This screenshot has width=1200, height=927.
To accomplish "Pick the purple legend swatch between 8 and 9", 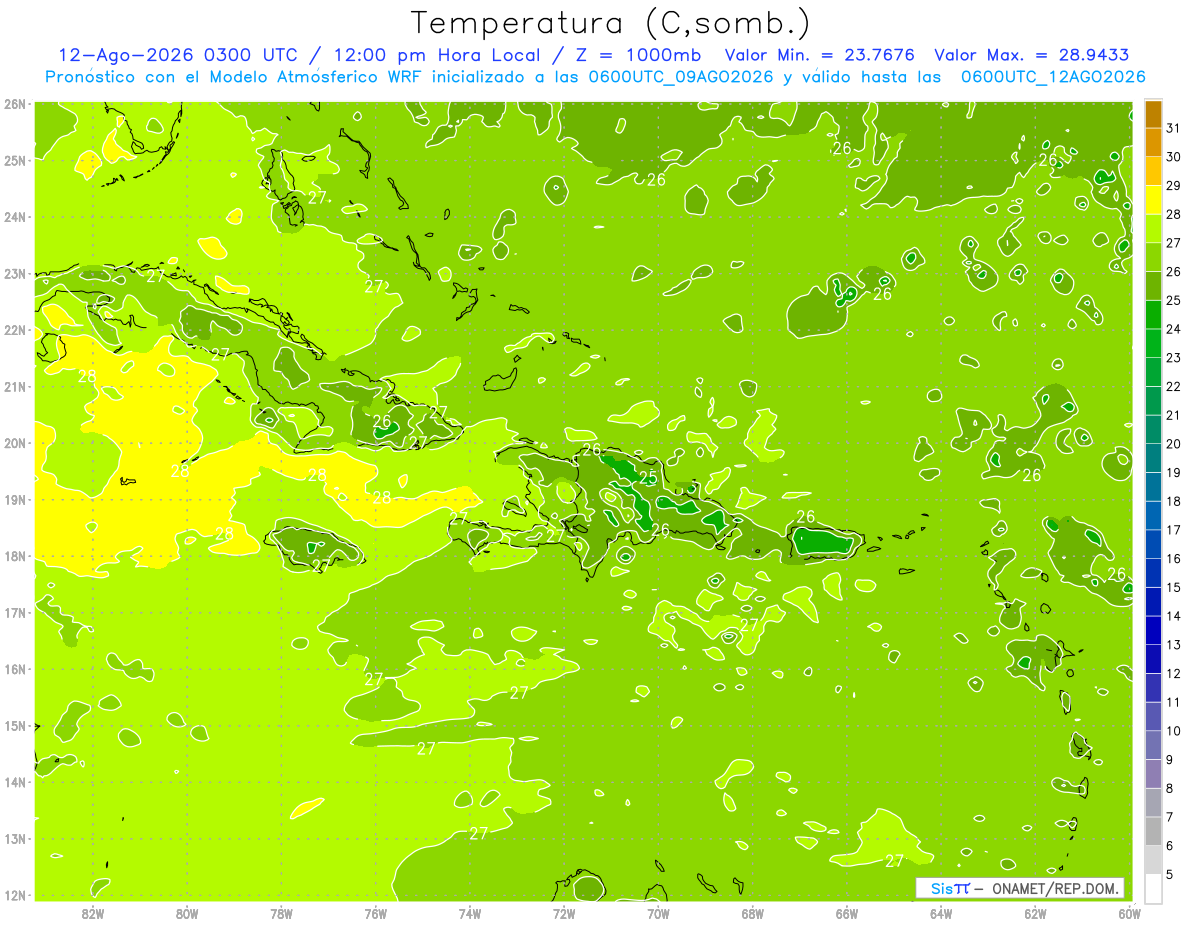I will pos(1153,773).
